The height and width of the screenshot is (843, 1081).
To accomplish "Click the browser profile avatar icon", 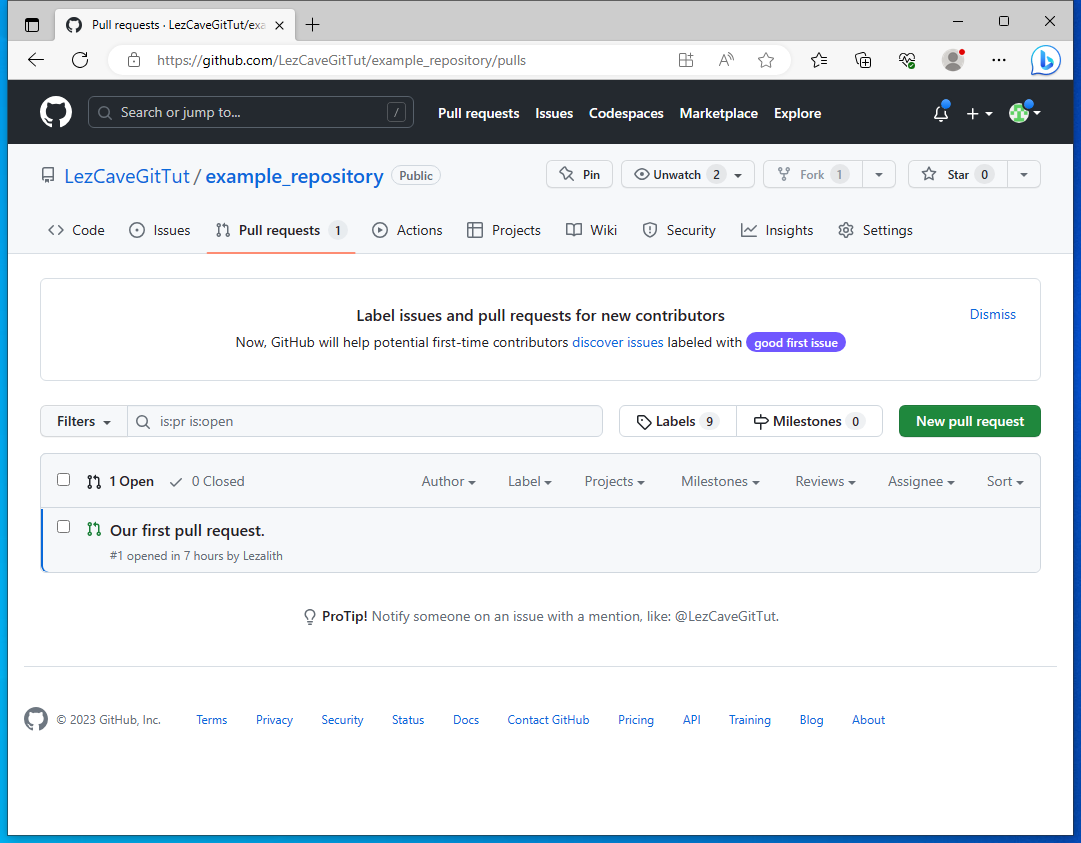I will coord(953,60).
